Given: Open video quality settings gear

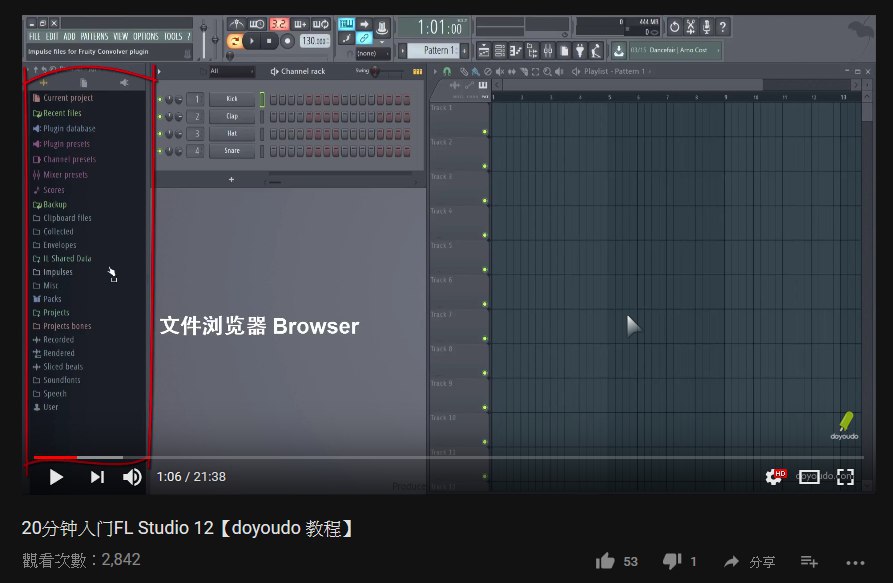Looking at the screenshot, I should (773, 477).
